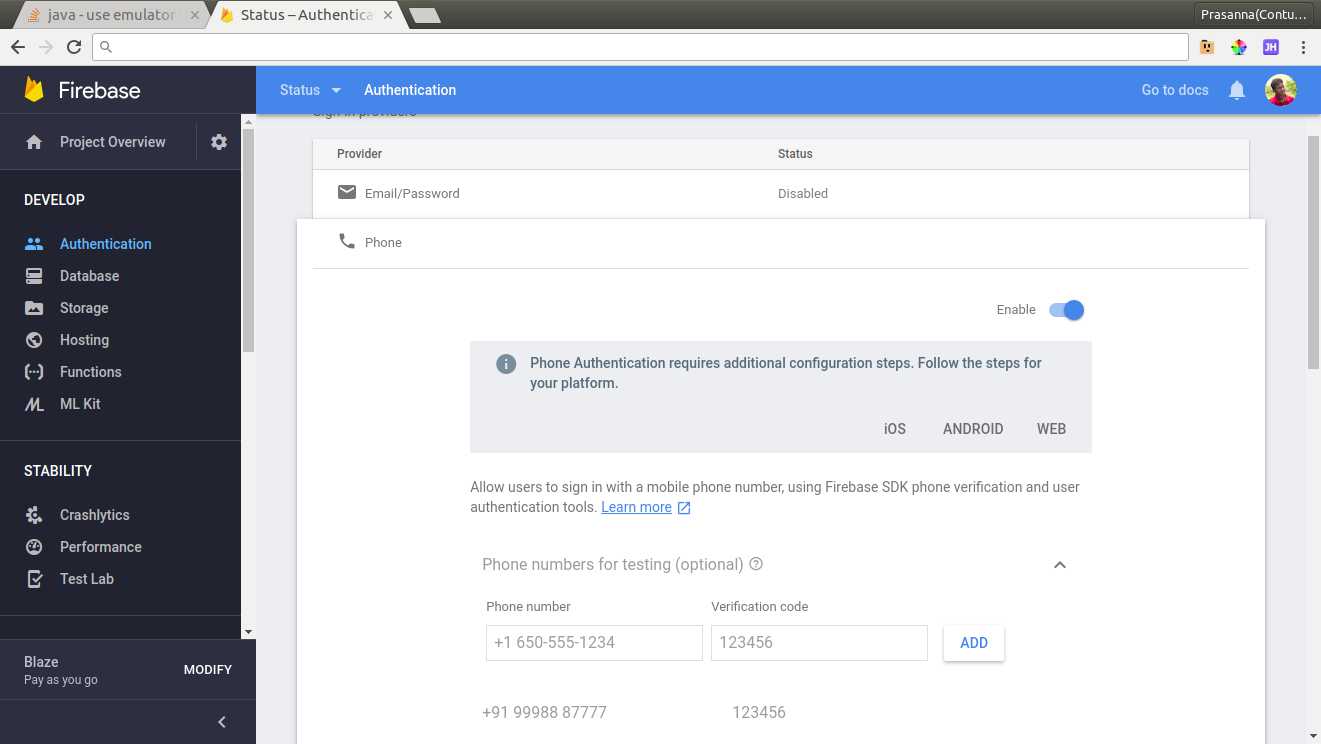Image resolution: width=1321 pixels, height=744 pixels.
Task: Open notifications bell in header
Action: (1237, 90)
